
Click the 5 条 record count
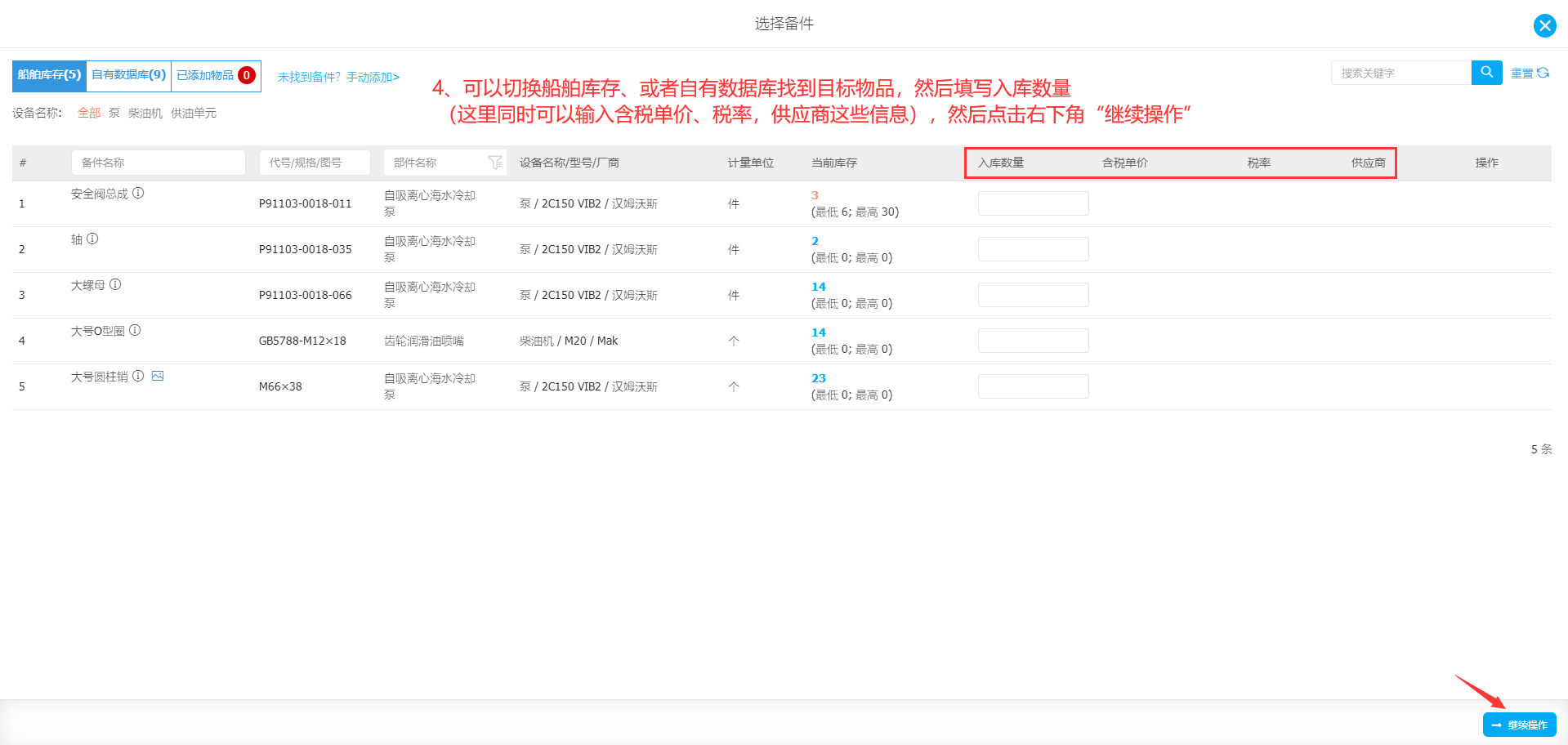[1541, 449]
